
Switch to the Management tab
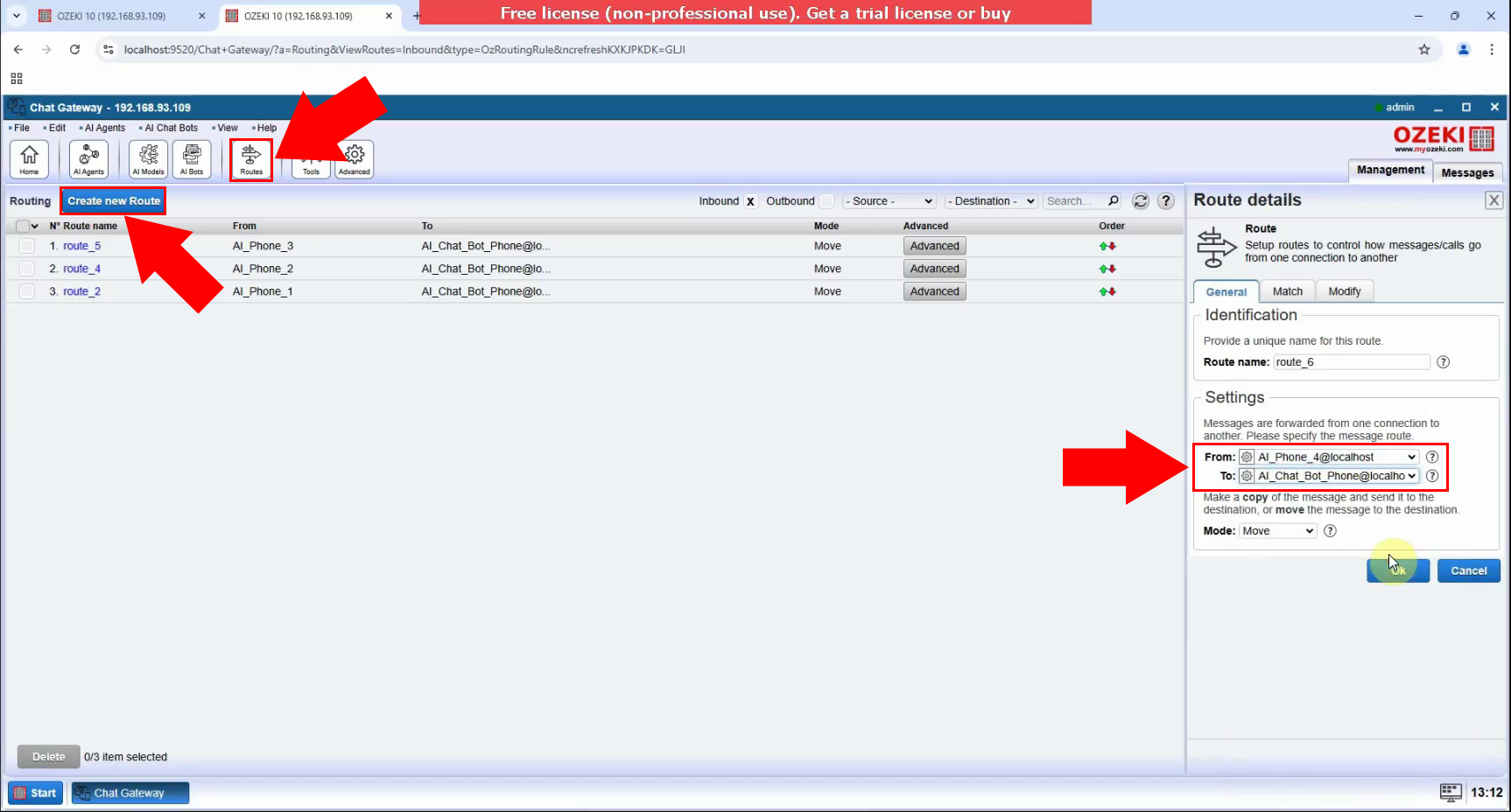(x=1390, y=170)
